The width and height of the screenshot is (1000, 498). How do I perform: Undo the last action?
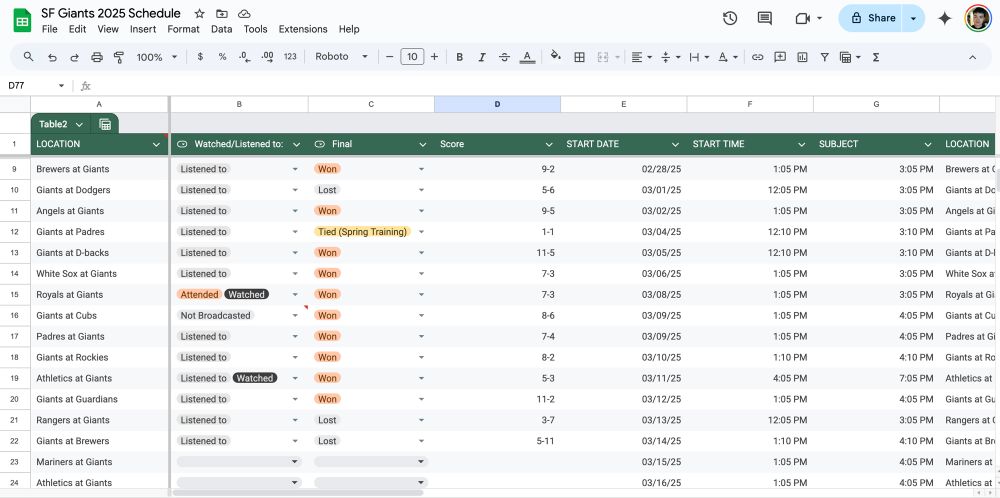click(x=52, y=57)
